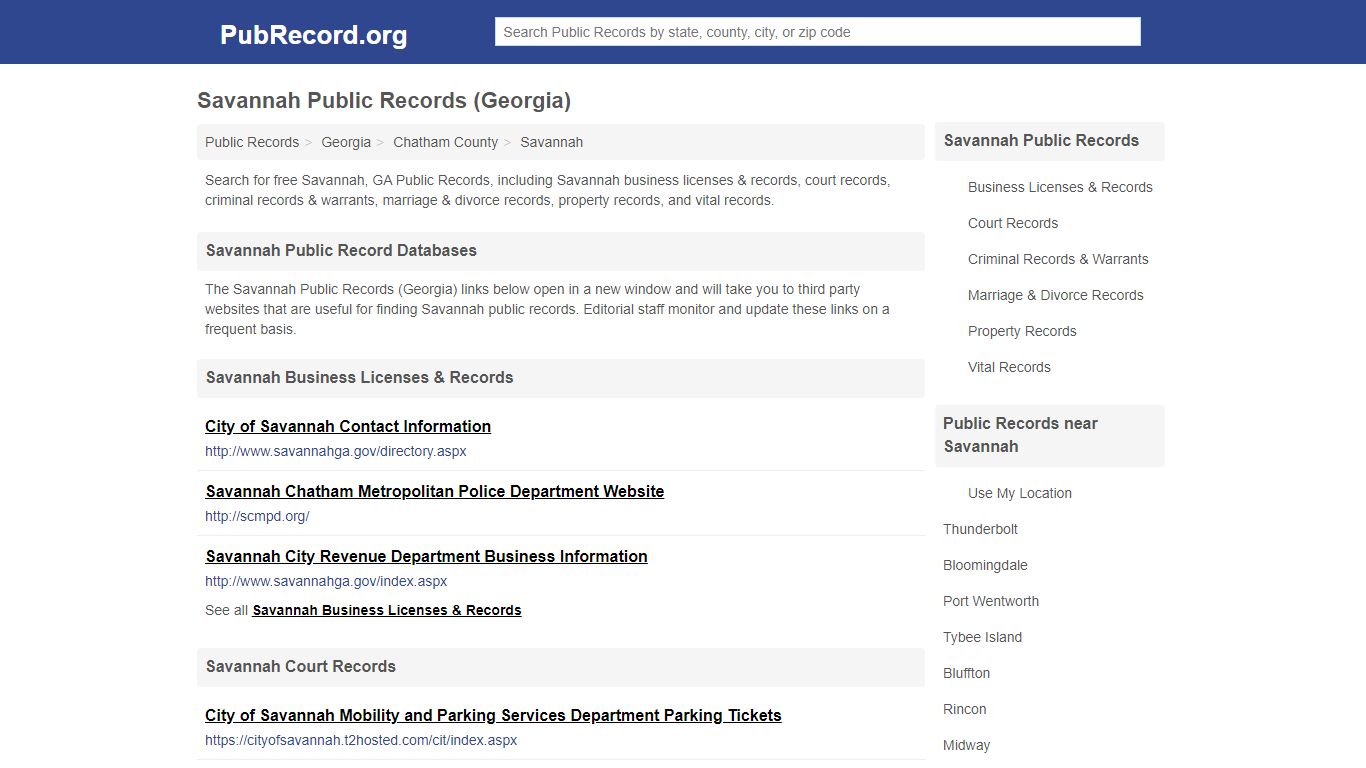Open Bluffton nearby records
1366x768 pixels.
pyautogui.click(x=966, y=673)
